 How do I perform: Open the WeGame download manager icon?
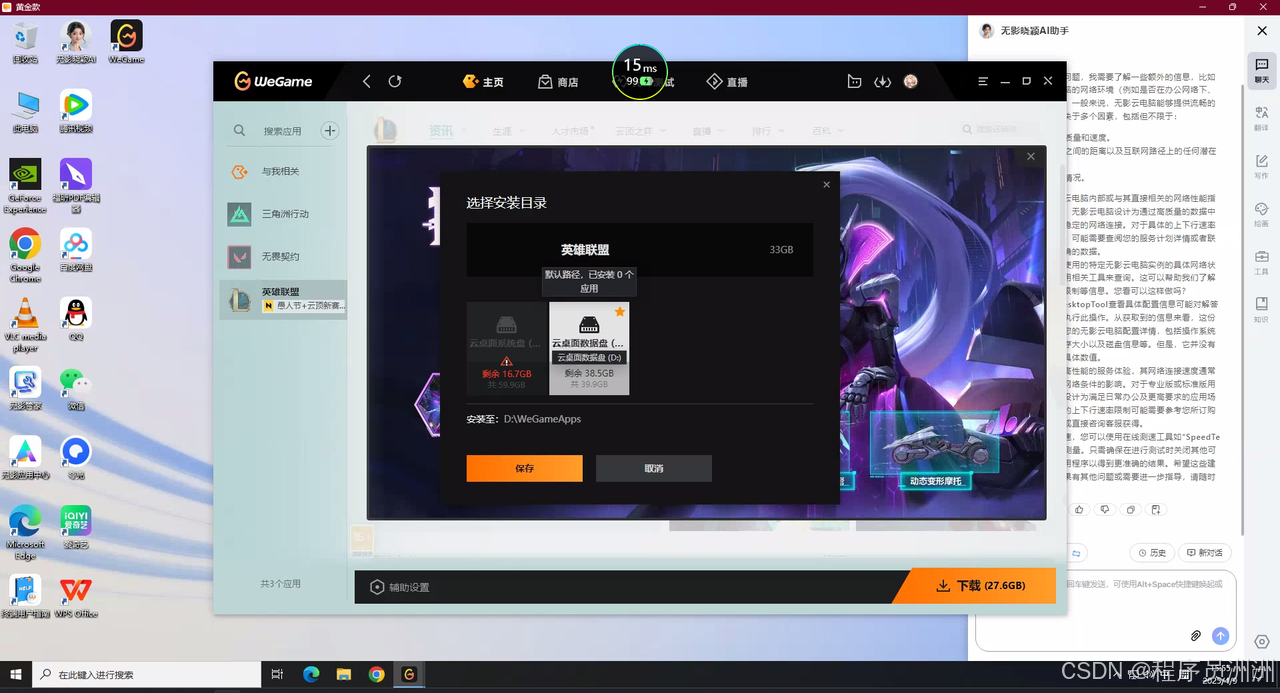point(882,81)
